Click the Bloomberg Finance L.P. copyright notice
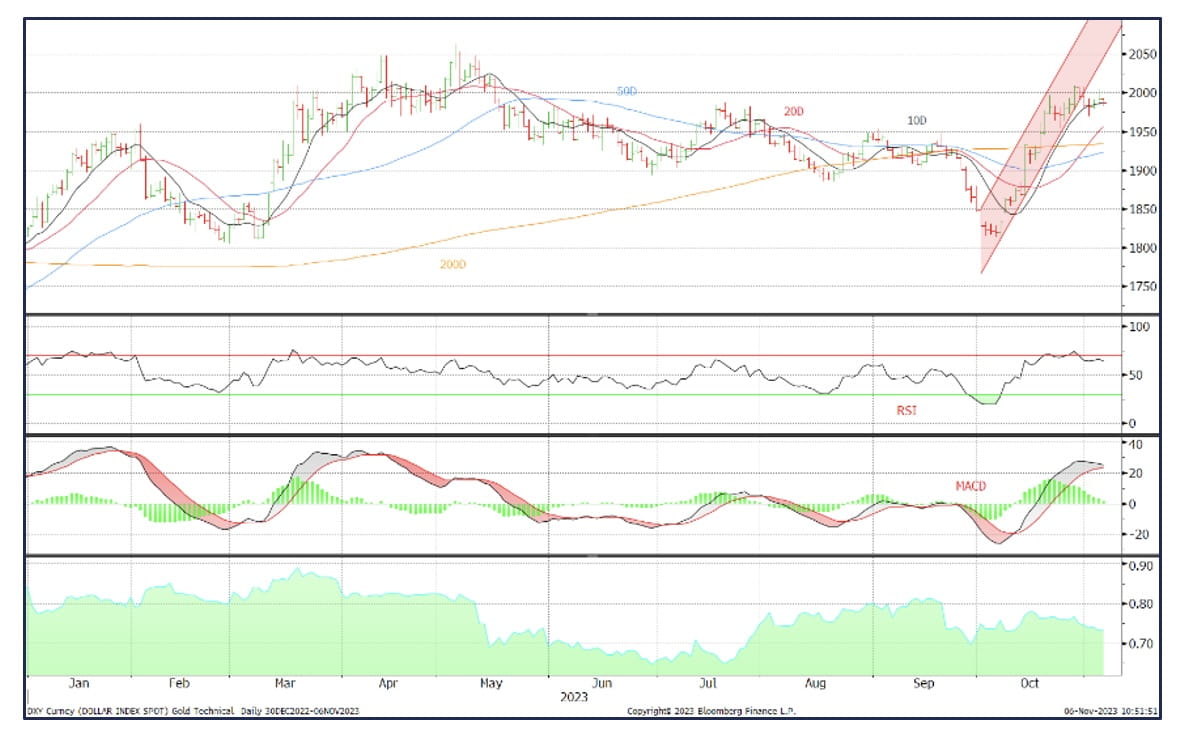 [x=711, y=711]
